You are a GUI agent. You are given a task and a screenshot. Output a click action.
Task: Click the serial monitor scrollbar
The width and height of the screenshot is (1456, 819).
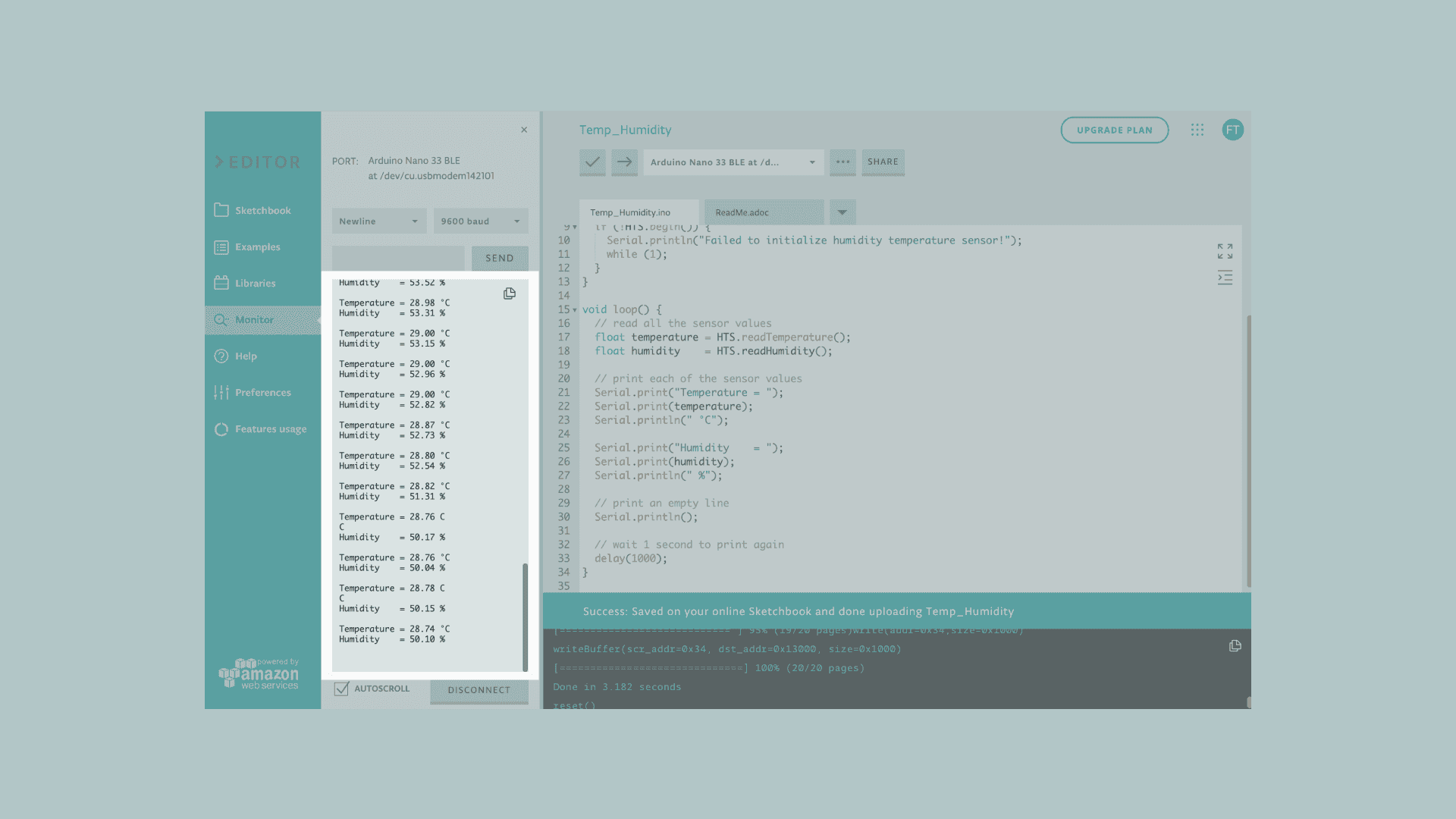(525, 616)
